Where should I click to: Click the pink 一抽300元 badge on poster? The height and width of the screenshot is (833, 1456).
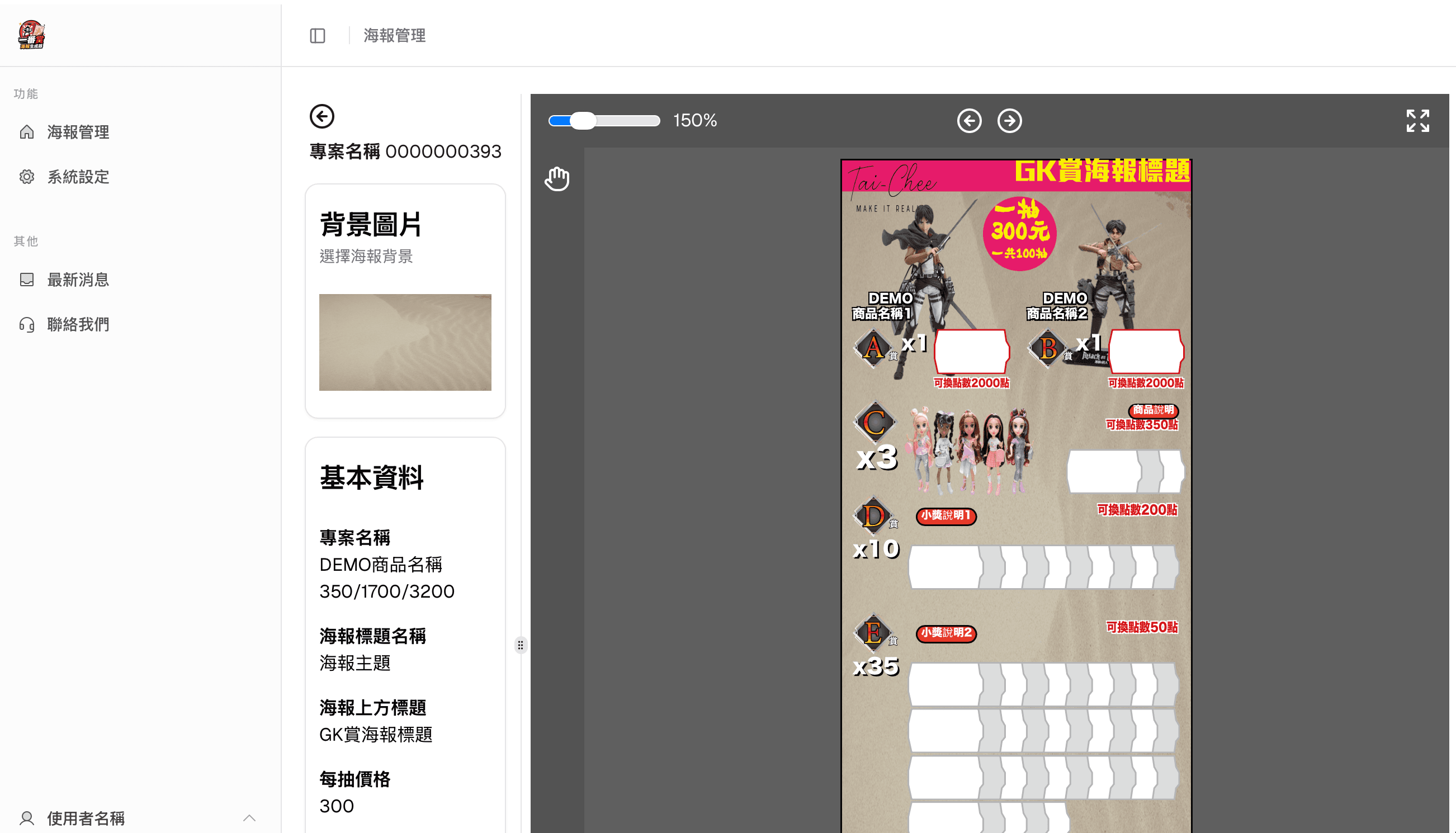click(x=1019, y=234)
